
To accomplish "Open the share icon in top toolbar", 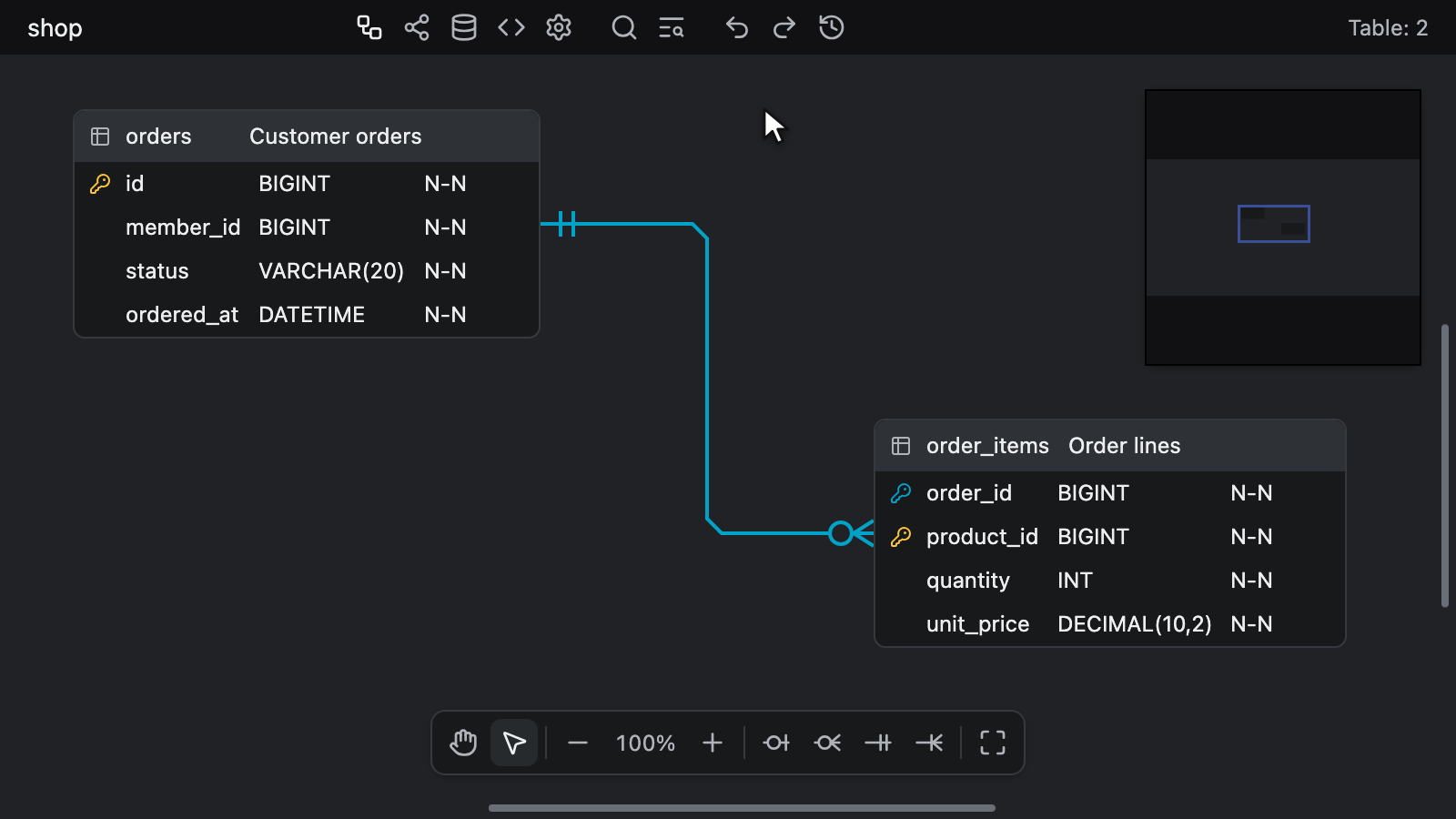I will [x=417, y=27].
